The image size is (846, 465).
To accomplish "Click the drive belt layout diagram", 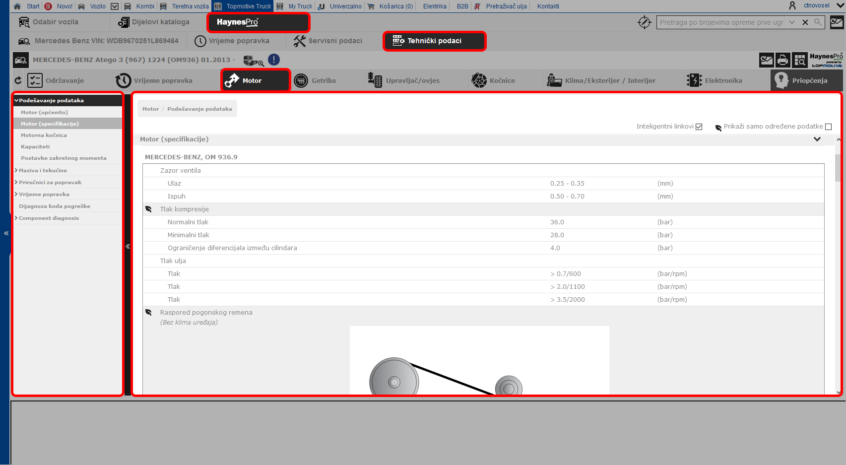I will pyautogui.click(x=479, y=360).
